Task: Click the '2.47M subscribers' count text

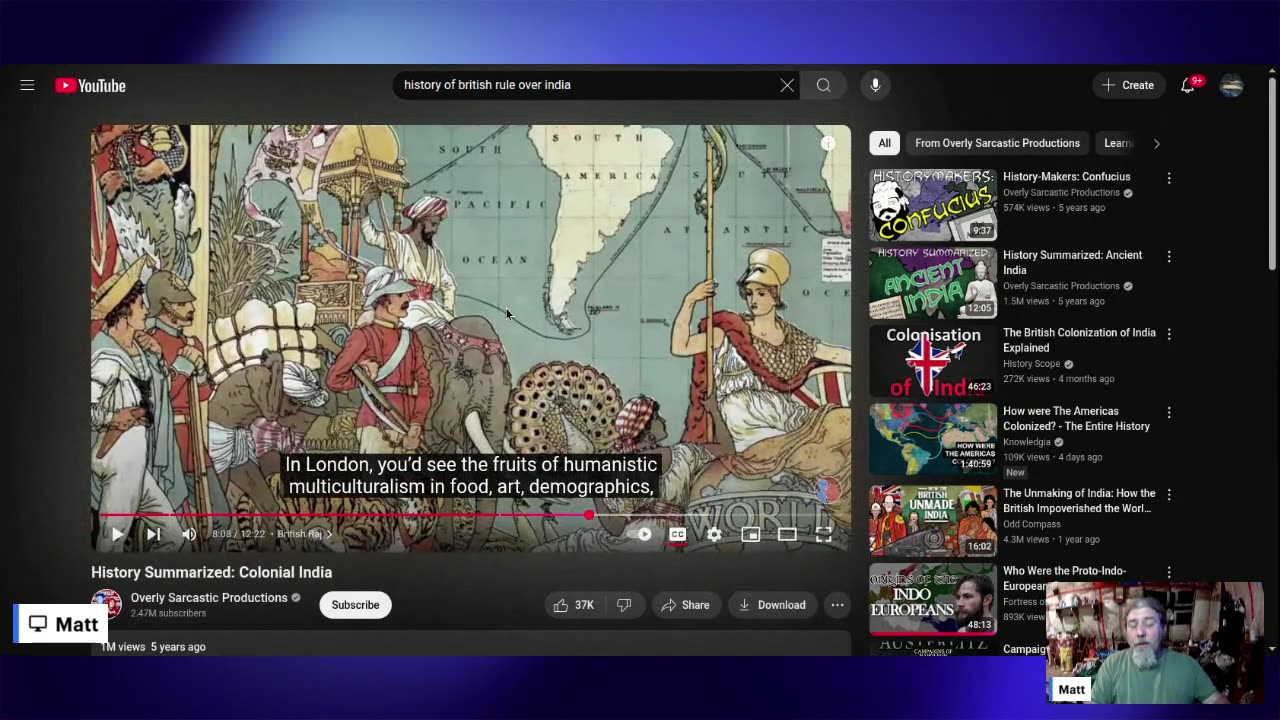Action: point(168,613)
